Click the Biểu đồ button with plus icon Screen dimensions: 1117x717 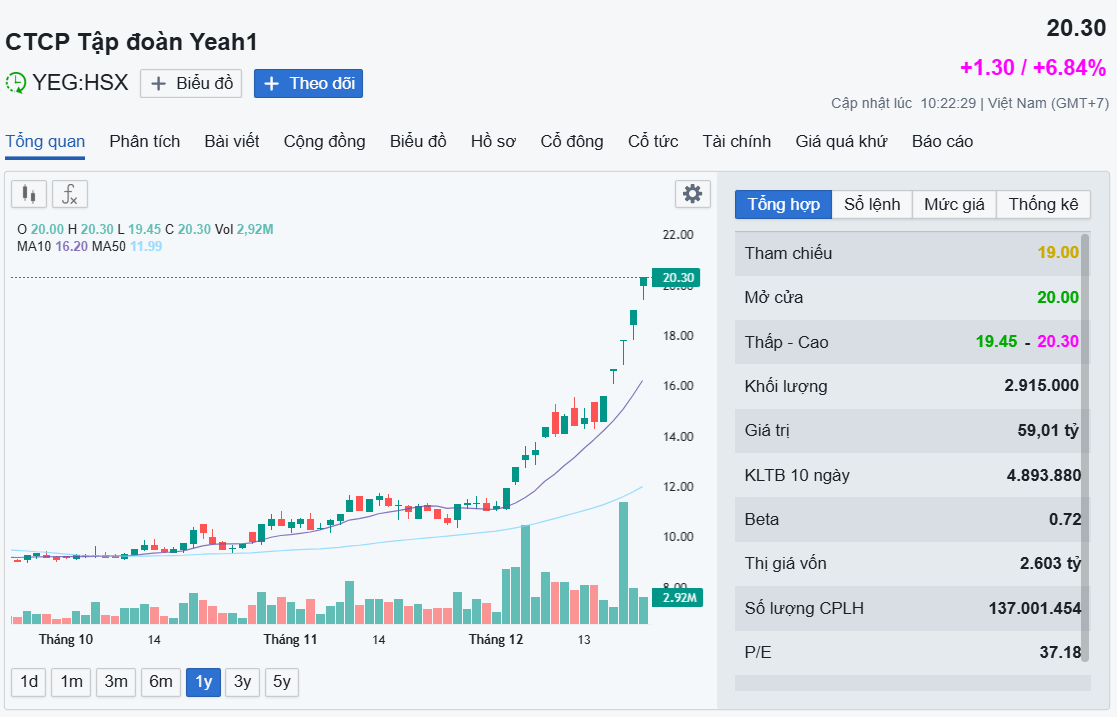[191, 83]
